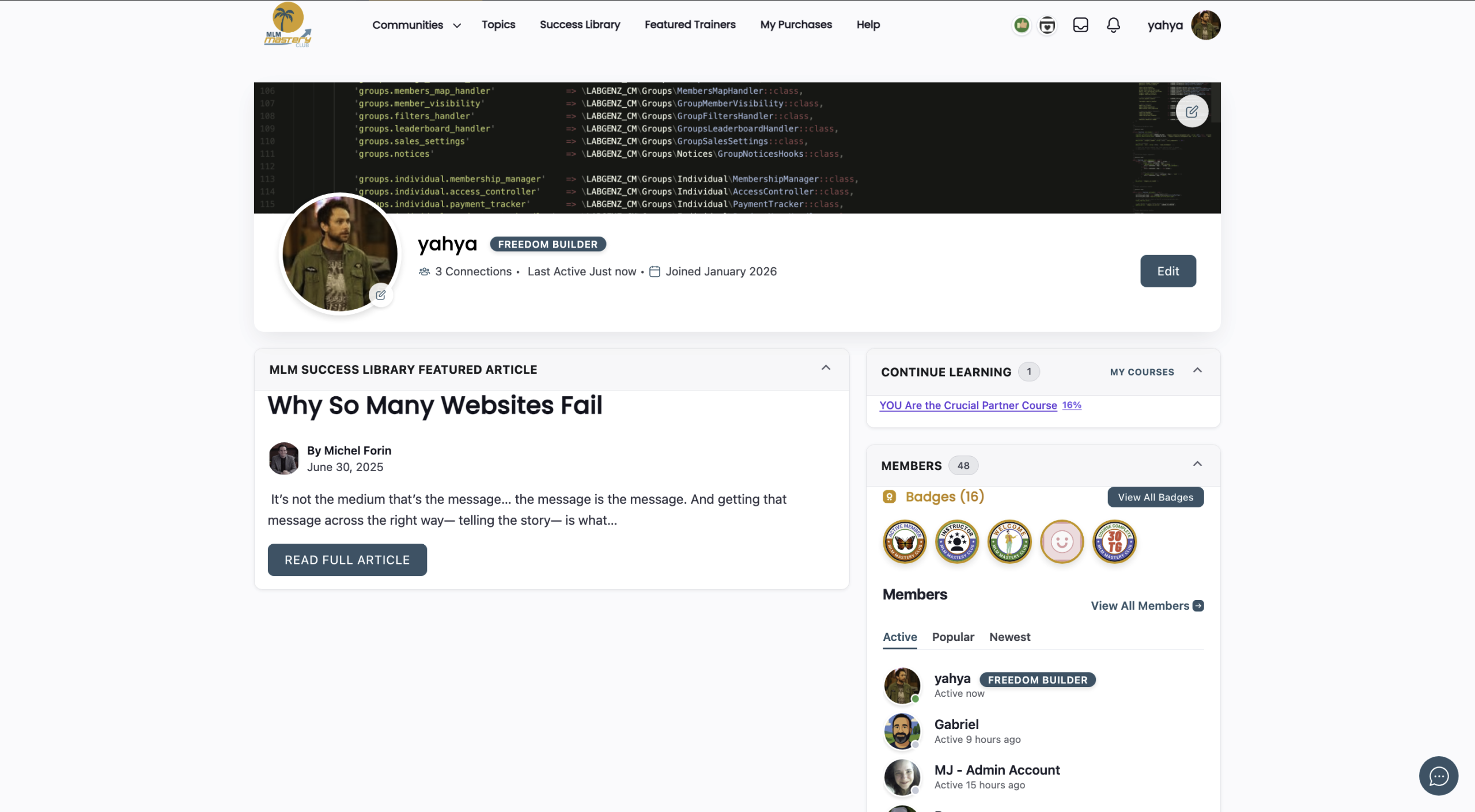The height and width of the screenshot is (812, 1475).
Task: Click Read Full Article button
Action: (347, 560)
